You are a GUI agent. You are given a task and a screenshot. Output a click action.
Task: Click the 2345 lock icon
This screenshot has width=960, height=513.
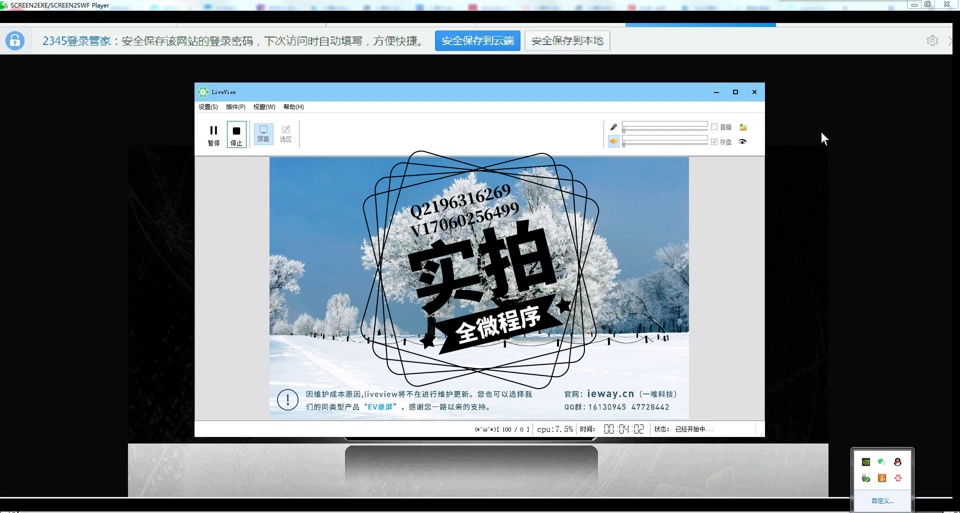[15, 41]
